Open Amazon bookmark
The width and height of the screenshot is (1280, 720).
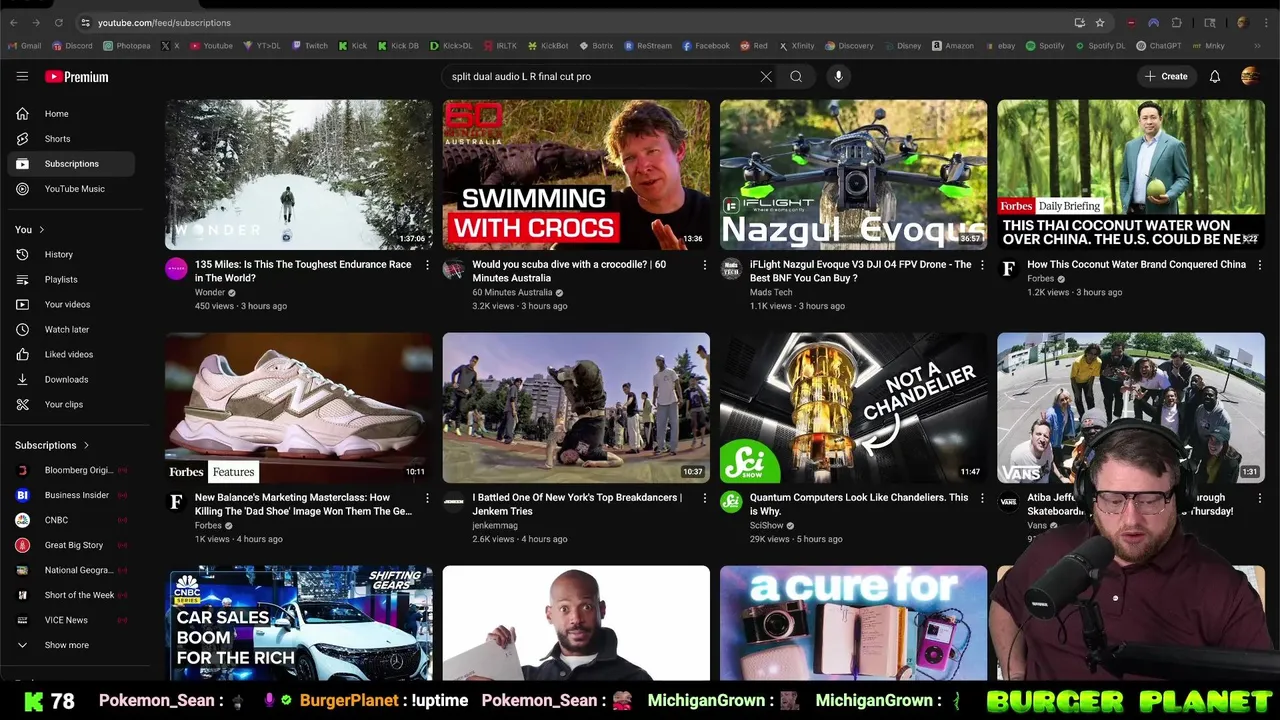coord(952,46)
